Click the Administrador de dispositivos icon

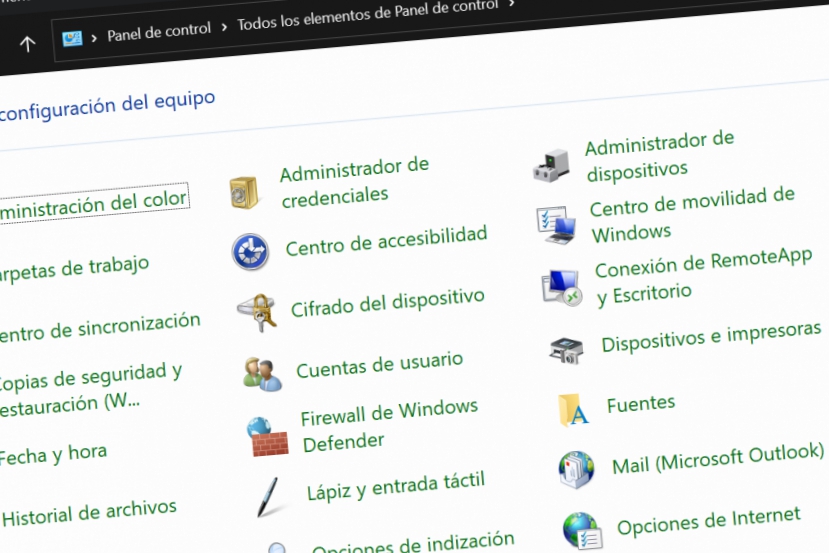click(550, 164)
